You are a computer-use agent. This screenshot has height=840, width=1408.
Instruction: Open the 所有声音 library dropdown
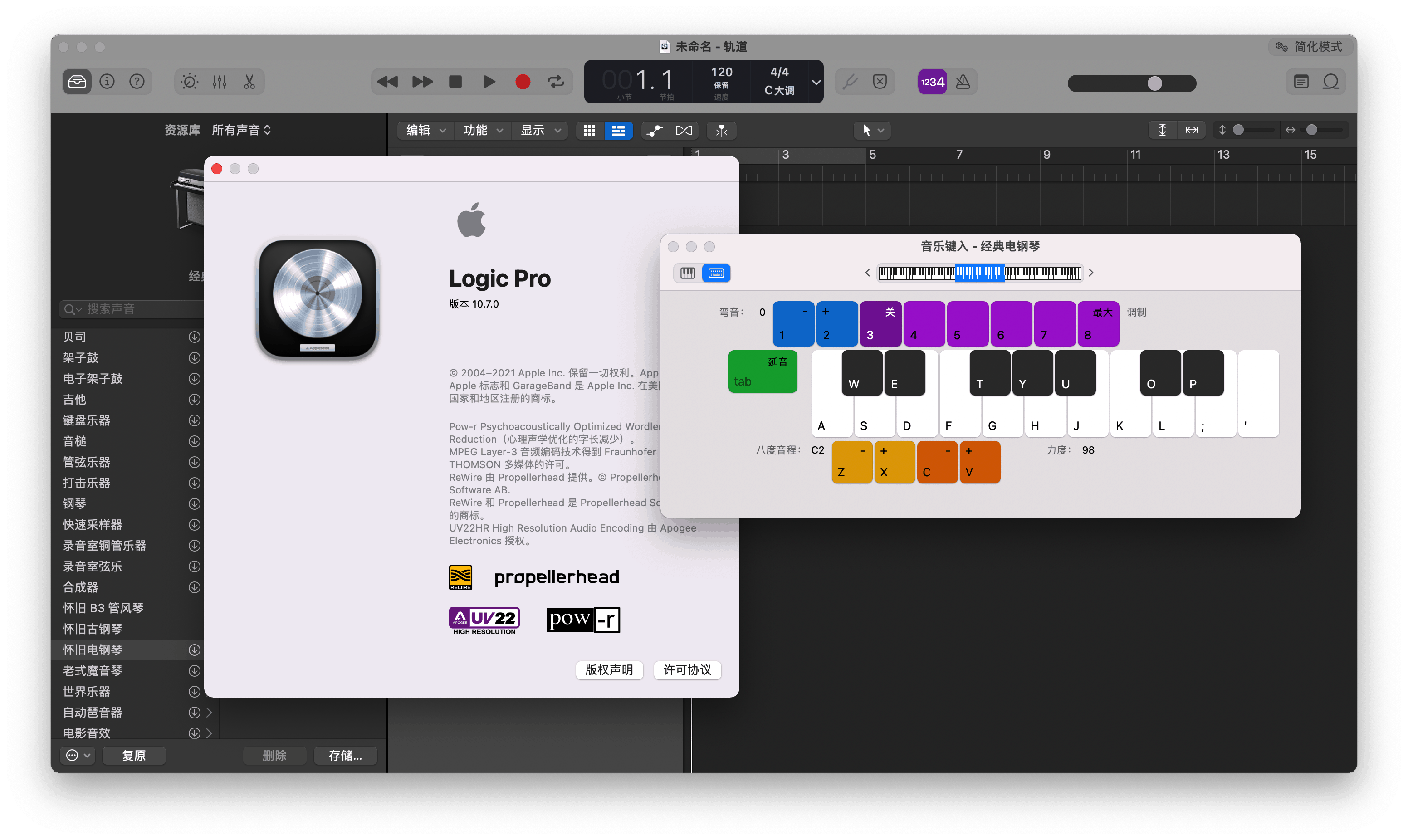pos(242,130)
